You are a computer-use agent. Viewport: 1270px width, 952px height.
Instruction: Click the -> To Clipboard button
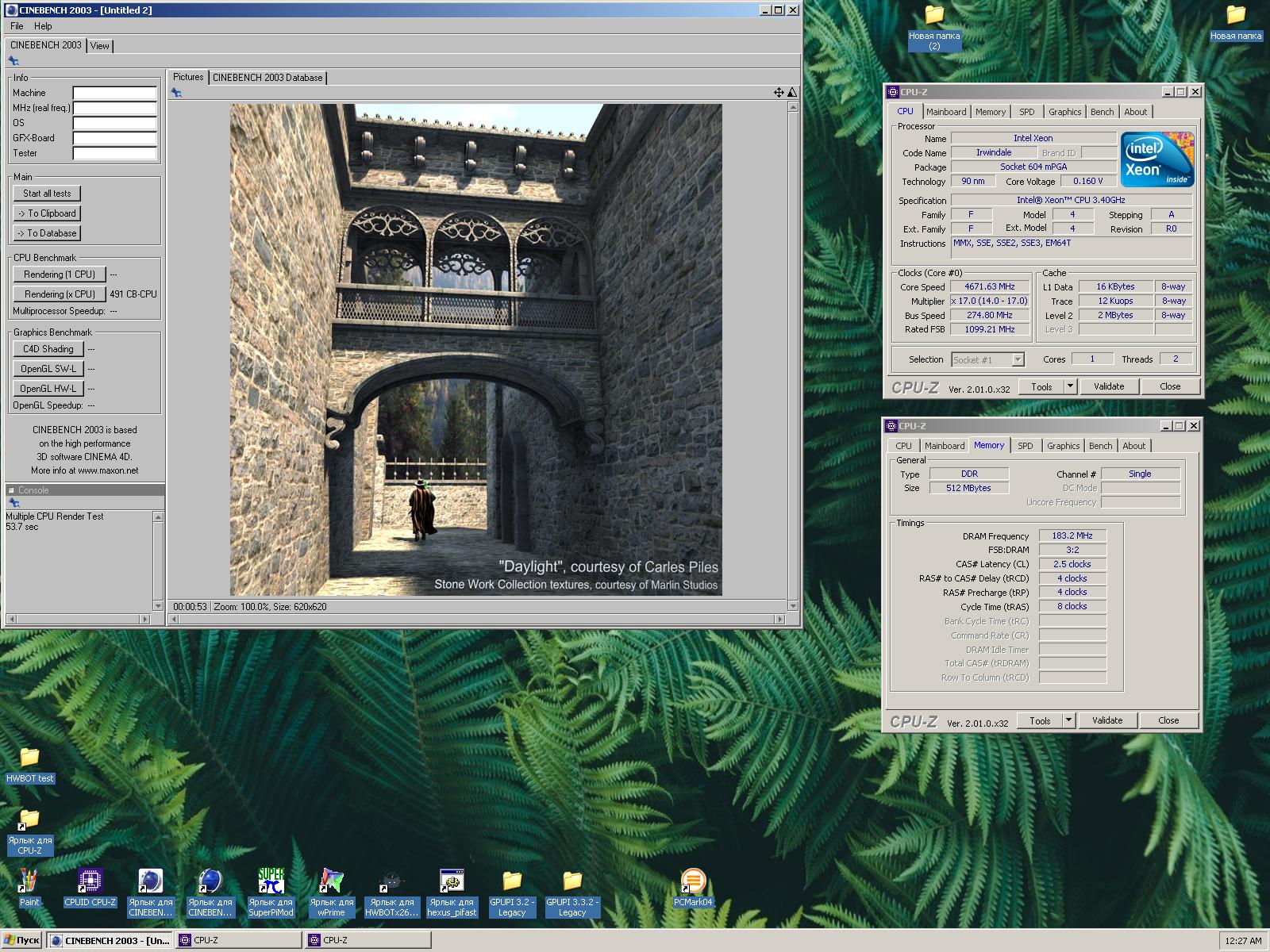(x=47, y=213)
